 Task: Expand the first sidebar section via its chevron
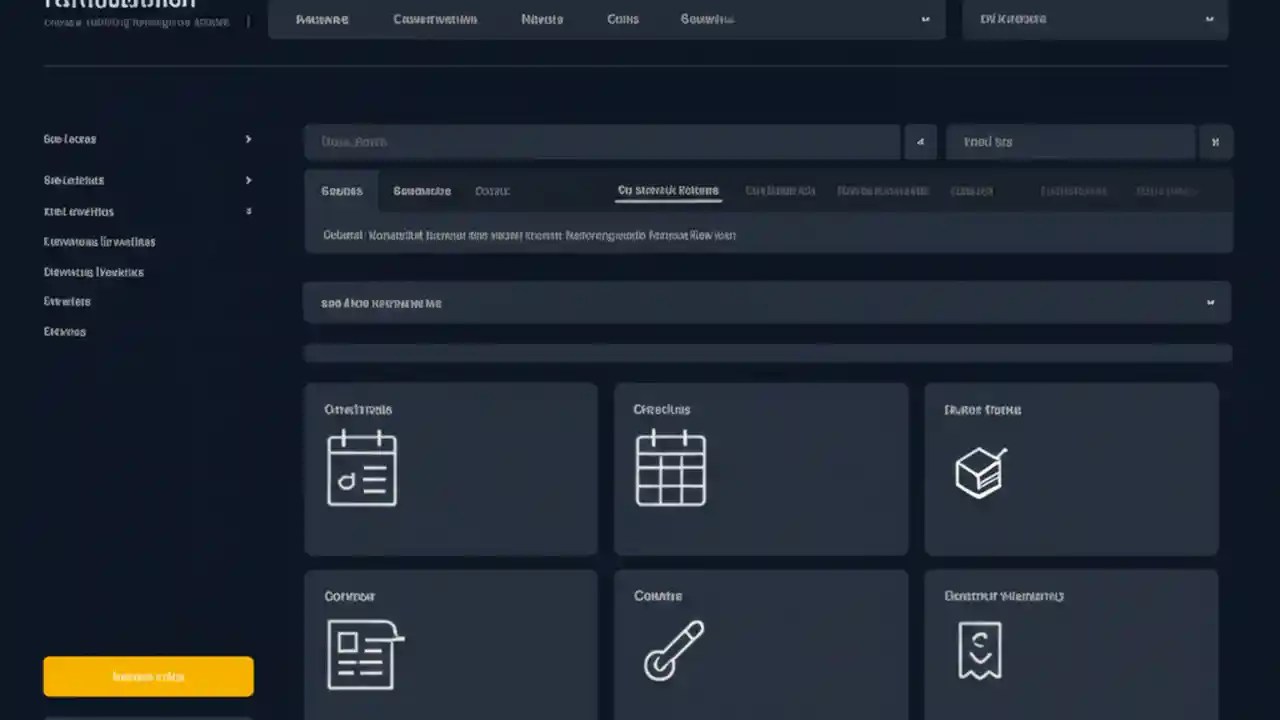click(248, 139)
